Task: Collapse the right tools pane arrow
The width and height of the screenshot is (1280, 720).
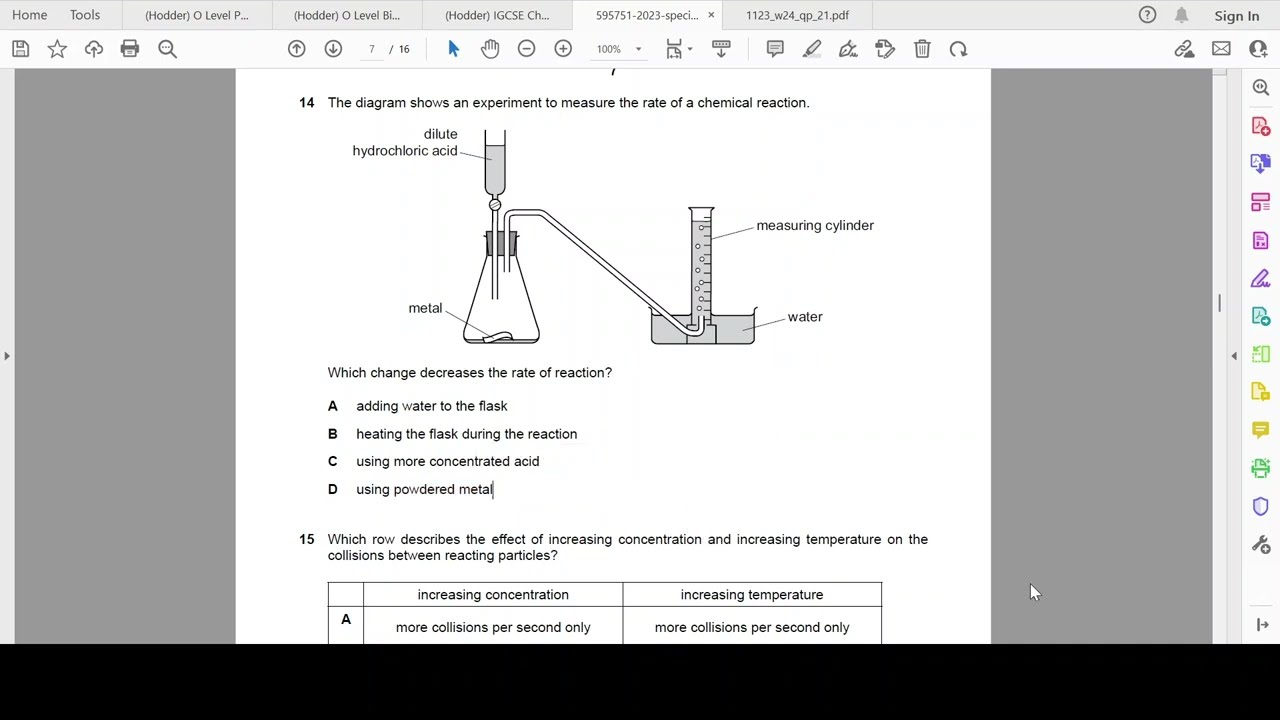Action: click(1234, 355)
